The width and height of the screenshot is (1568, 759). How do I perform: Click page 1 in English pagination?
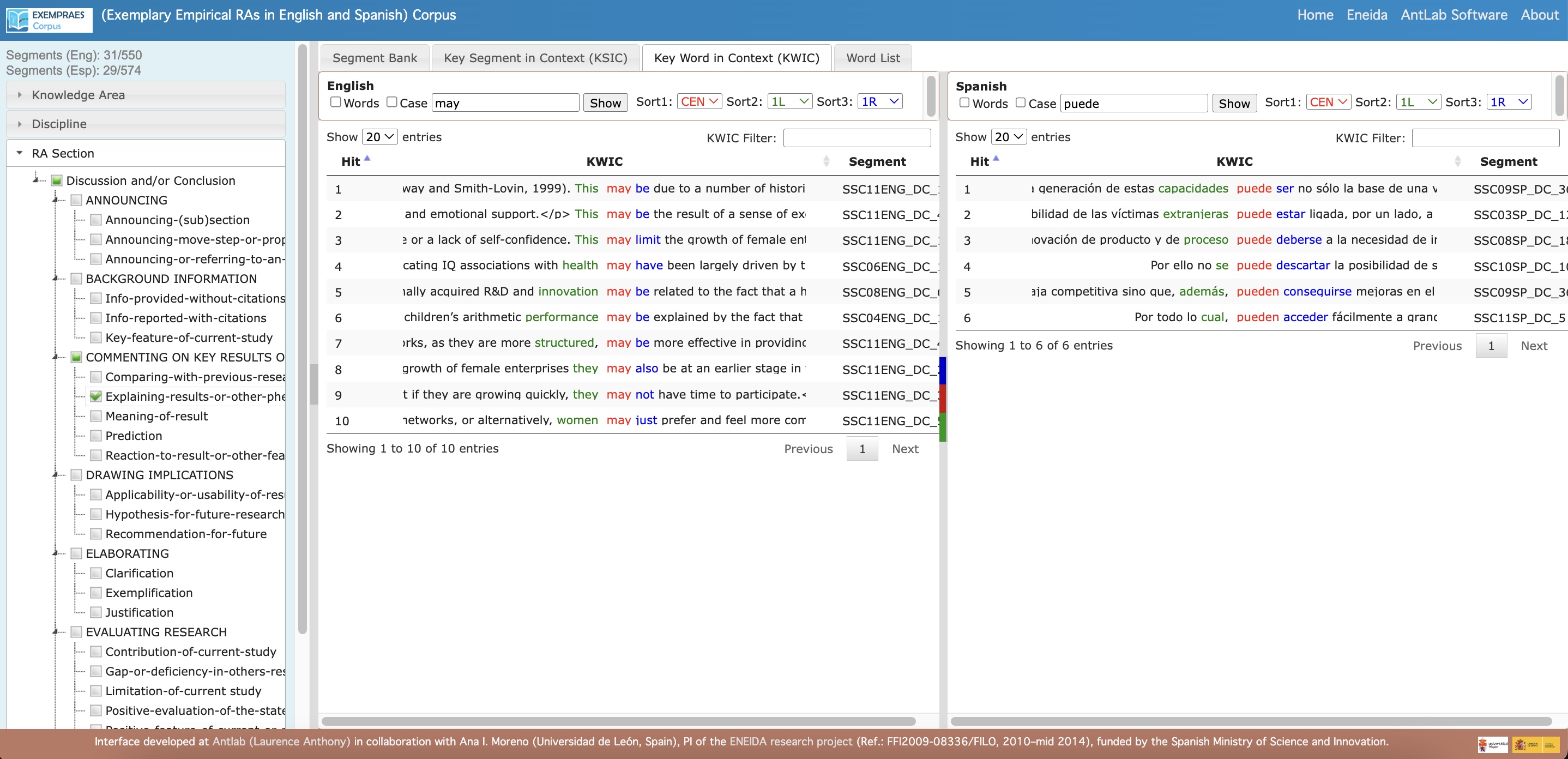coord(862,449)
